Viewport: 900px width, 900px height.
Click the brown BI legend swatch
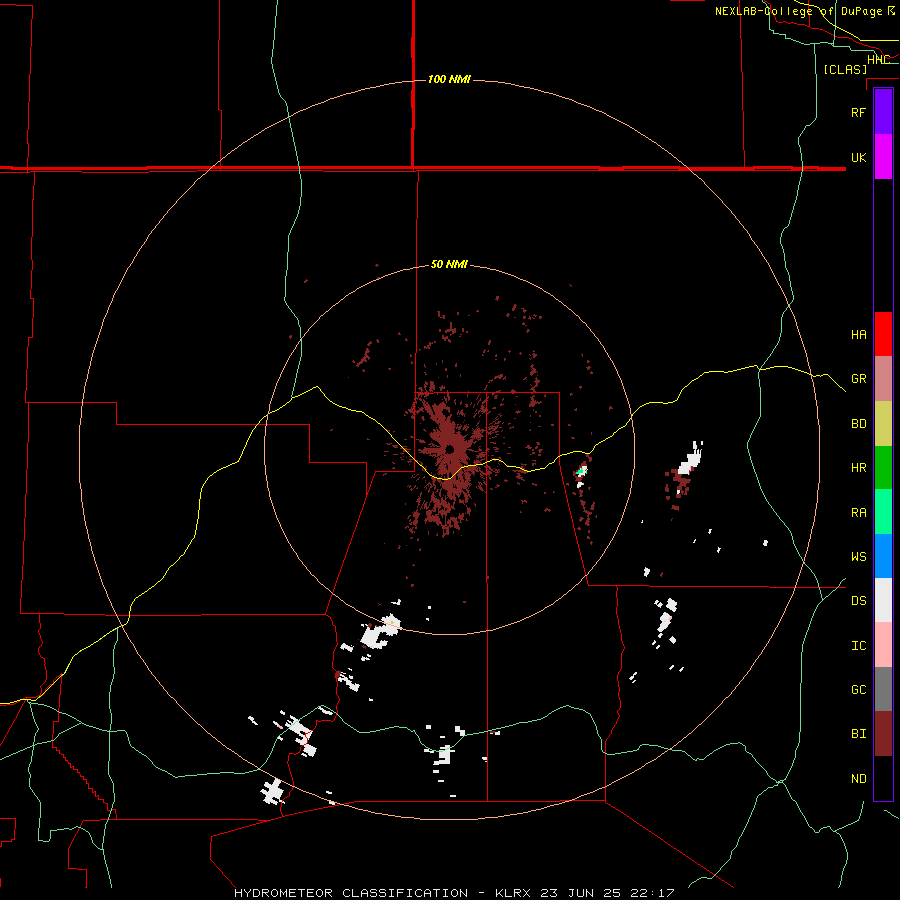pyautogui.click(x=883, y=734)
